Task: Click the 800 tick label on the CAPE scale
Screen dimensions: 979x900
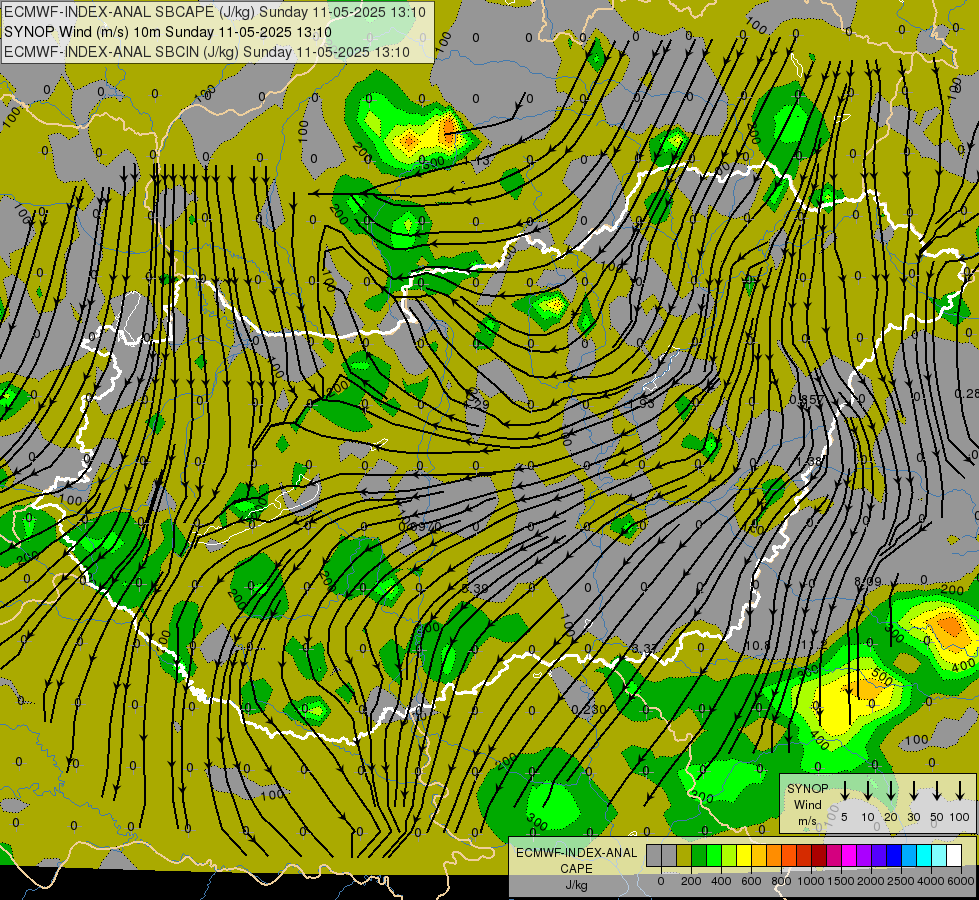Action: 781,881
